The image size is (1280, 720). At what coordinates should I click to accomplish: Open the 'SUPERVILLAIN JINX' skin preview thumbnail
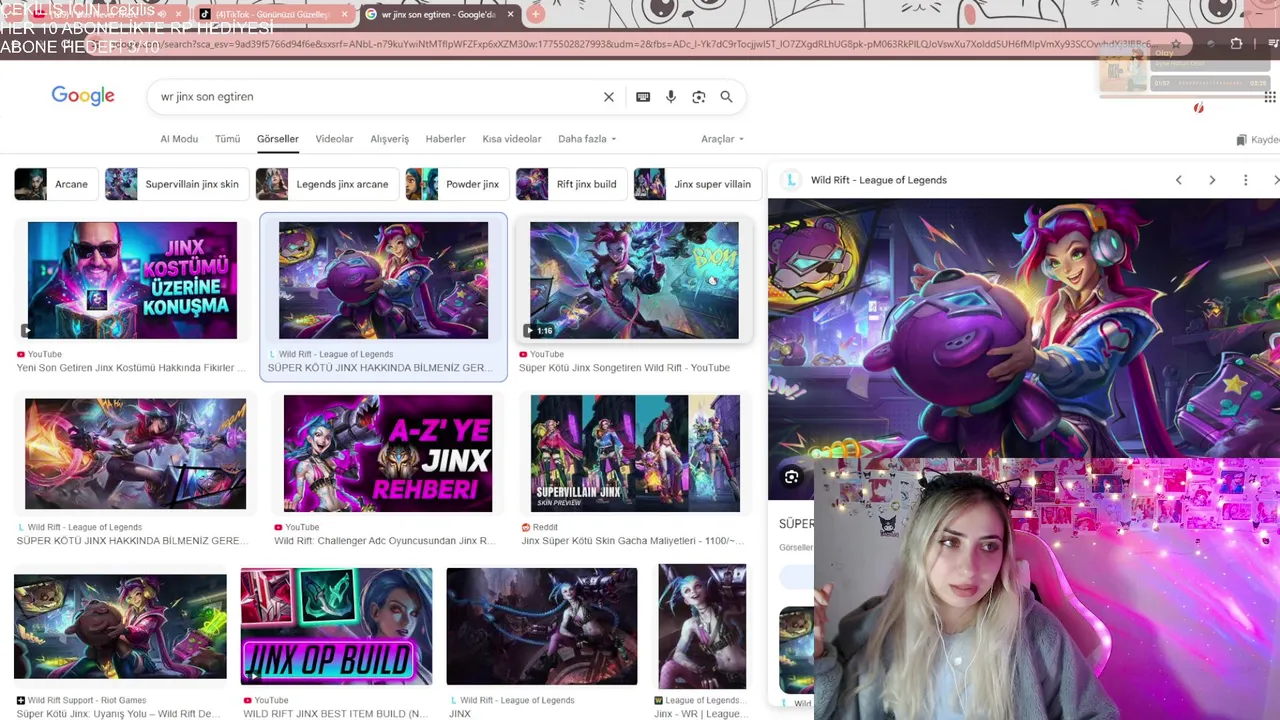click(635, 453)
